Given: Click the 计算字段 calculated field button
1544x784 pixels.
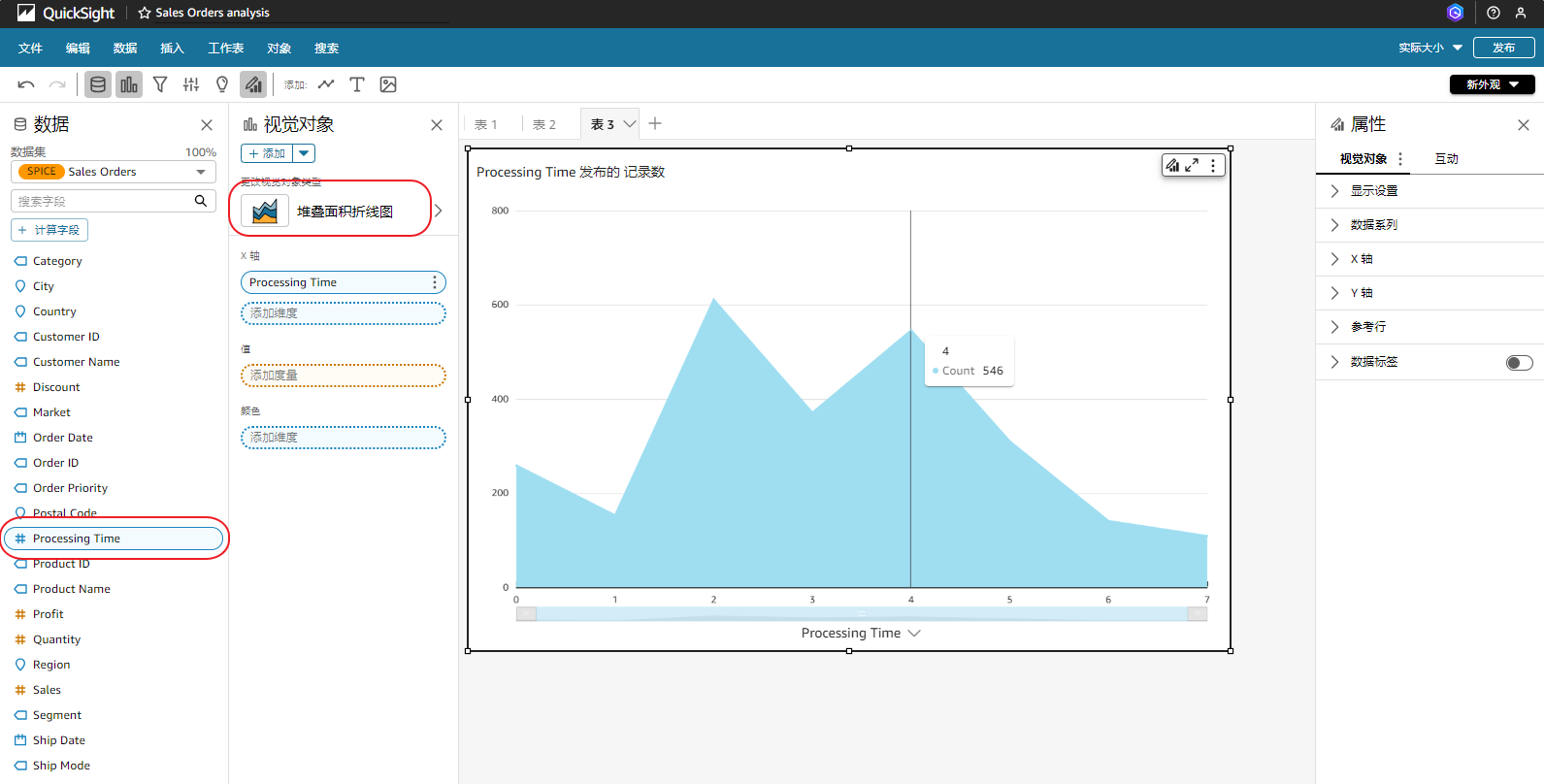Looking at the screenshot, I should click(49, 230).
